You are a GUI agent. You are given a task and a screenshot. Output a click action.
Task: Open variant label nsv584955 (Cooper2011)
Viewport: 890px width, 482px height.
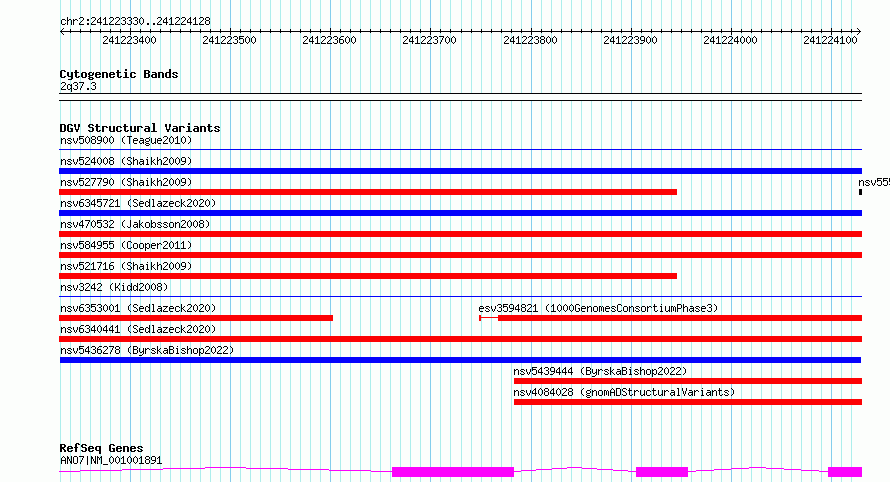pyautogui.click(x=126, y=245)
